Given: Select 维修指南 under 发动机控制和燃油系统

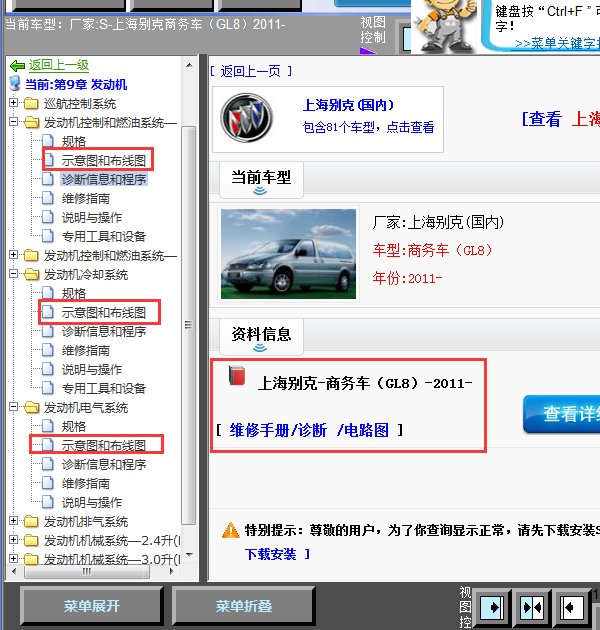Looking at the screenshot, I should pyautogui.click(x=86, y=198).
